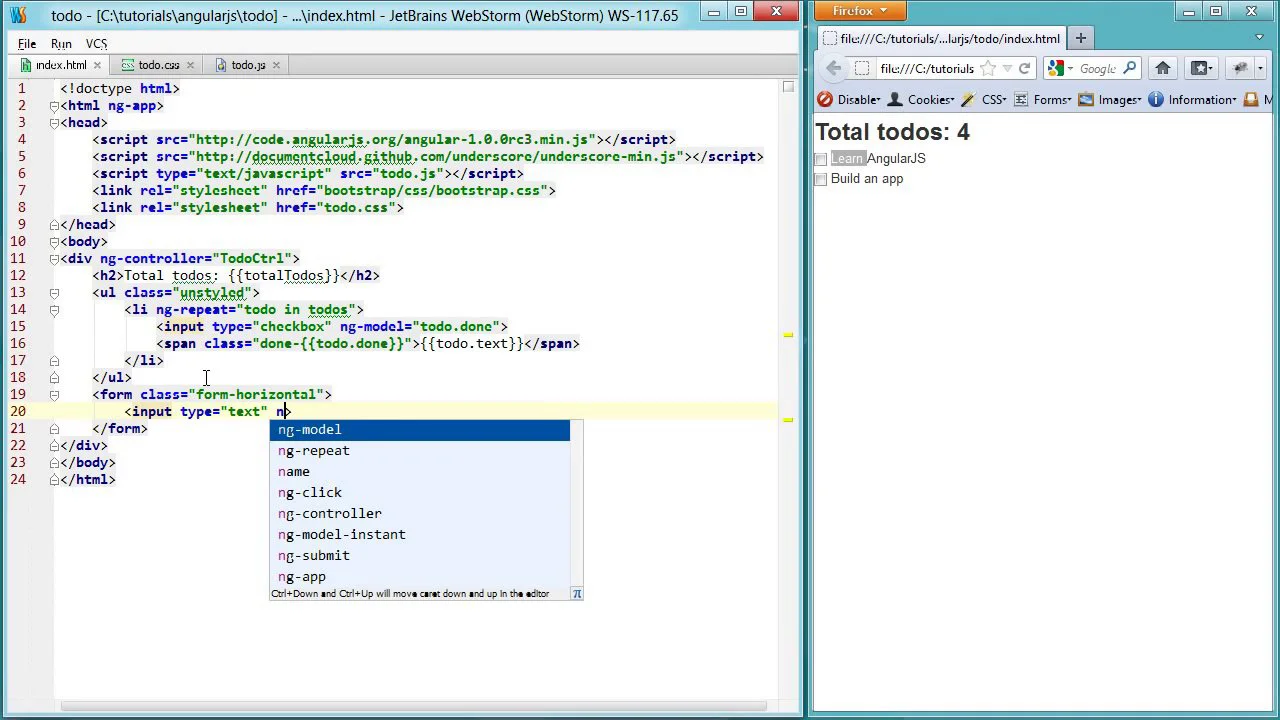Viewport: 1280px width, 720px height.
Task: Close the todo.js editor tab
Action: 276,65
